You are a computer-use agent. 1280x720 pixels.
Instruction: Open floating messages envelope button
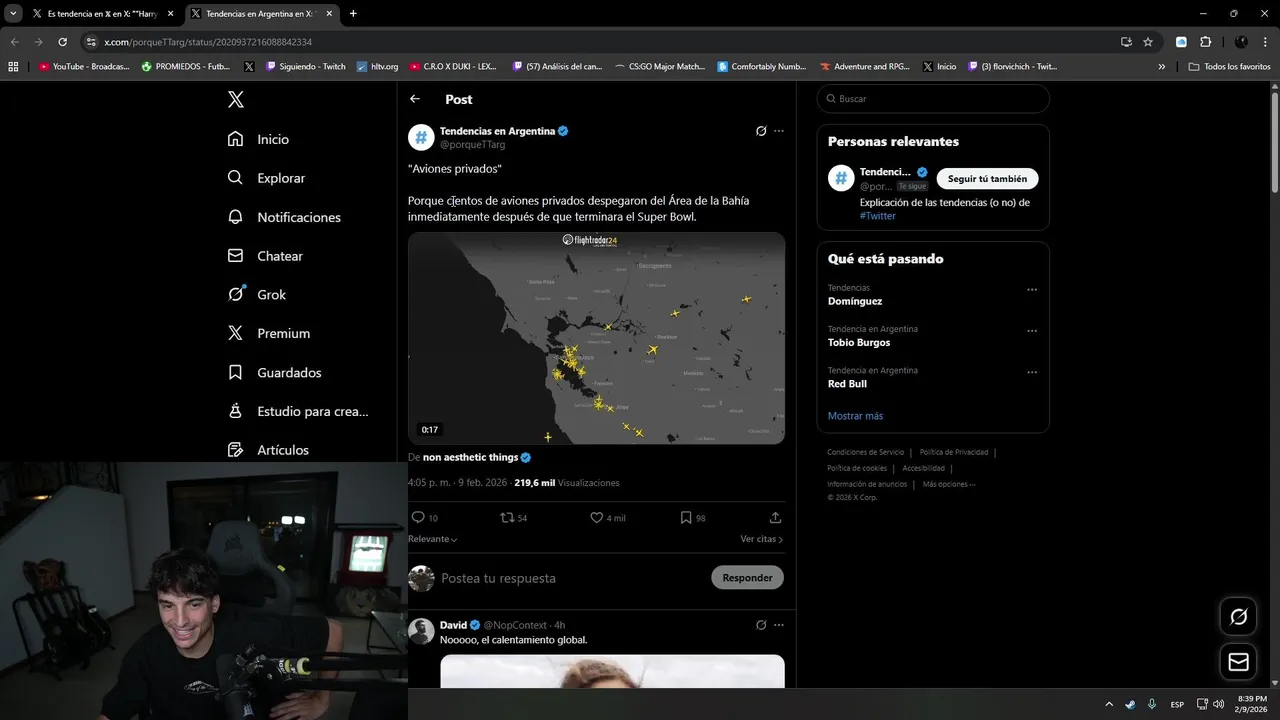click(x=1238, y=662)
